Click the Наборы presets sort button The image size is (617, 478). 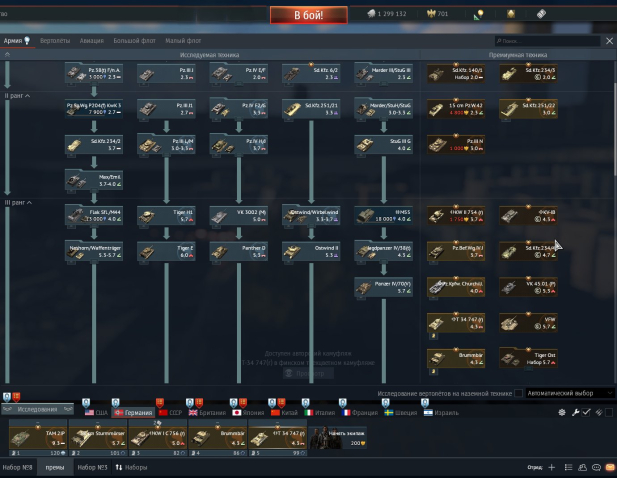(x=131, y=467)
